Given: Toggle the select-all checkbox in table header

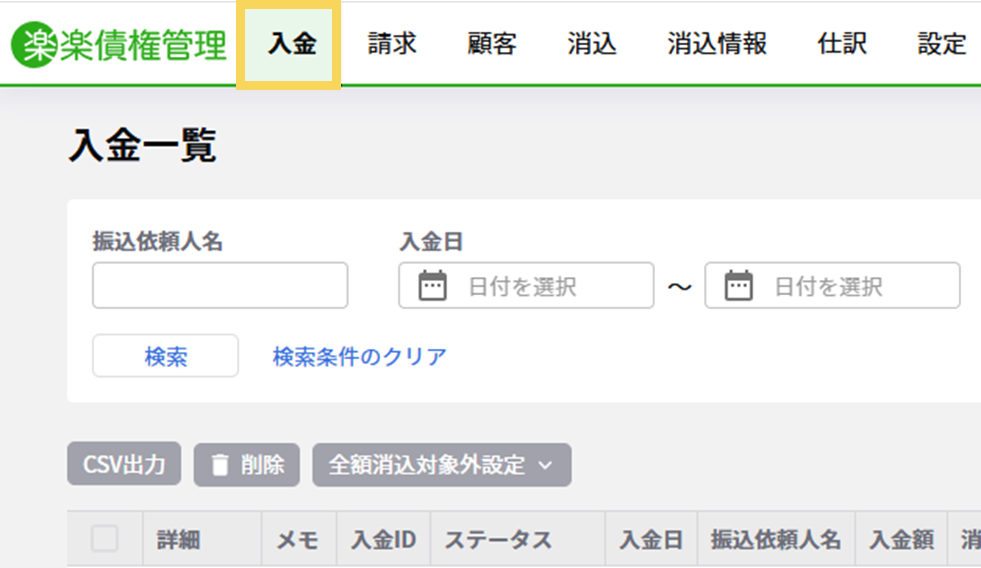Looking at the screenshot, I should pyautogui.click(x=104, y=539).
